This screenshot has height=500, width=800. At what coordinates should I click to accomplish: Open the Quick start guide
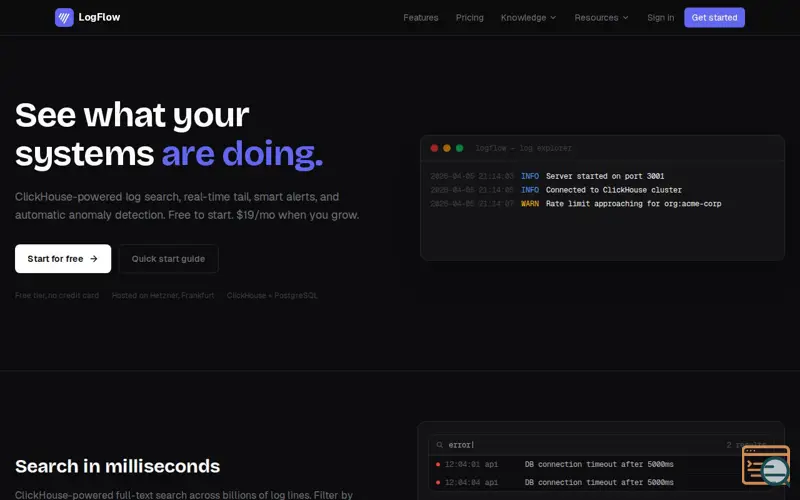(168, 259)
